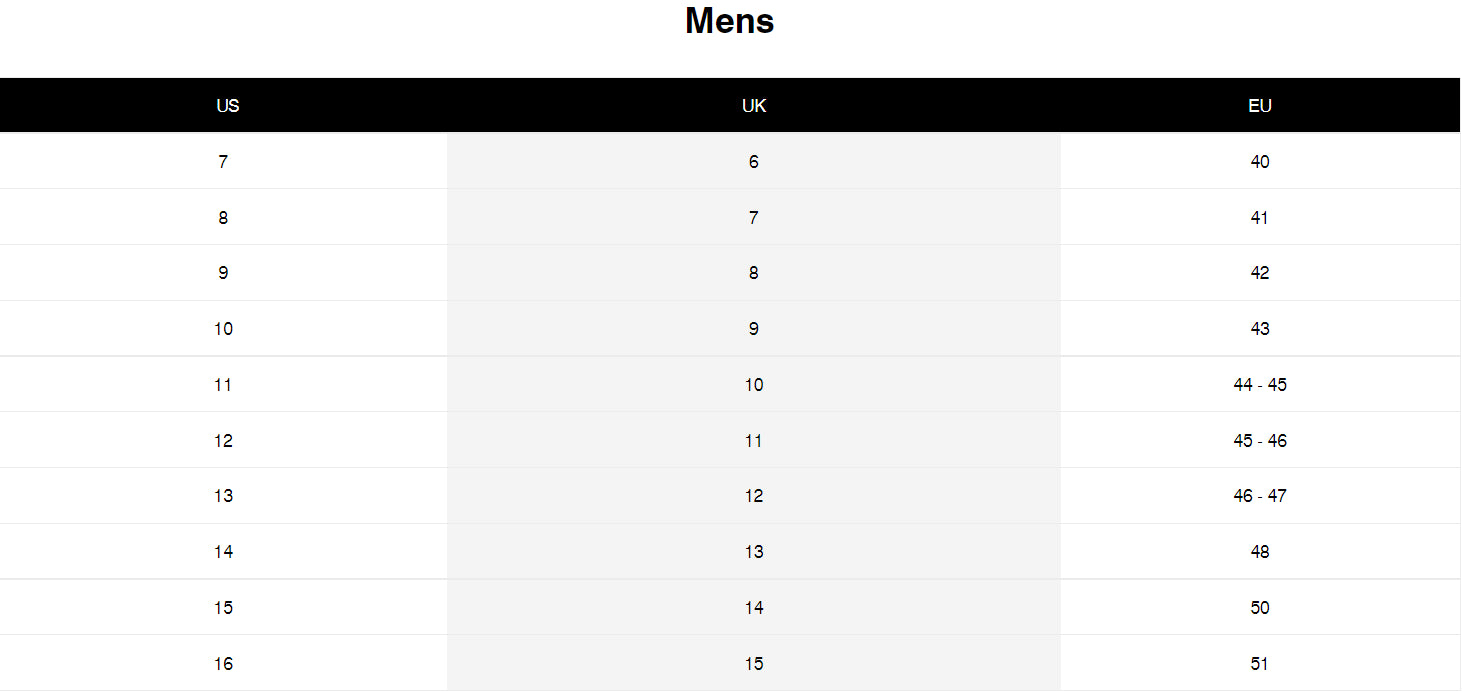Select US size 16 cell
This screenshot has height=692, width=1462.
click(223, 664)
